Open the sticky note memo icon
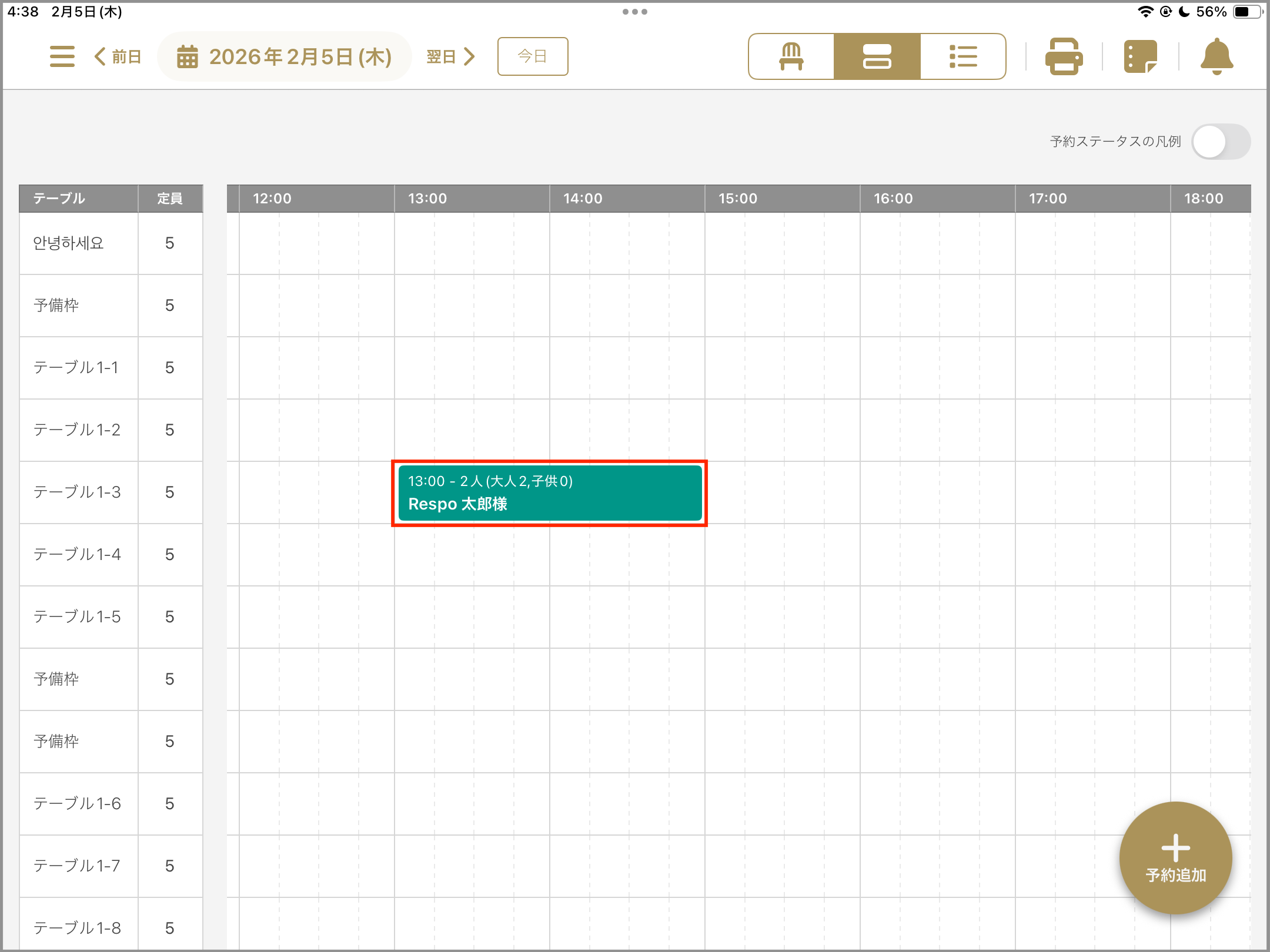 (x=1140, y=56)
